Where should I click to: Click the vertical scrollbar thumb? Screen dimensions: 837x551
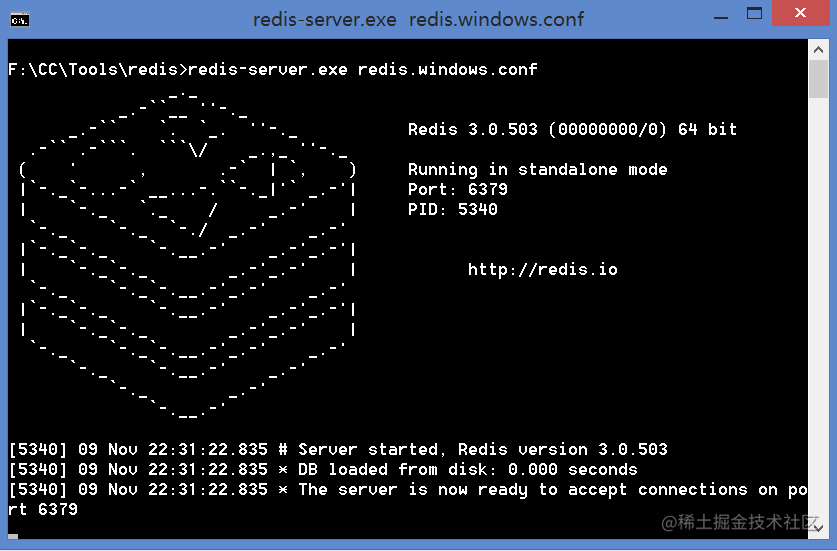818,79
